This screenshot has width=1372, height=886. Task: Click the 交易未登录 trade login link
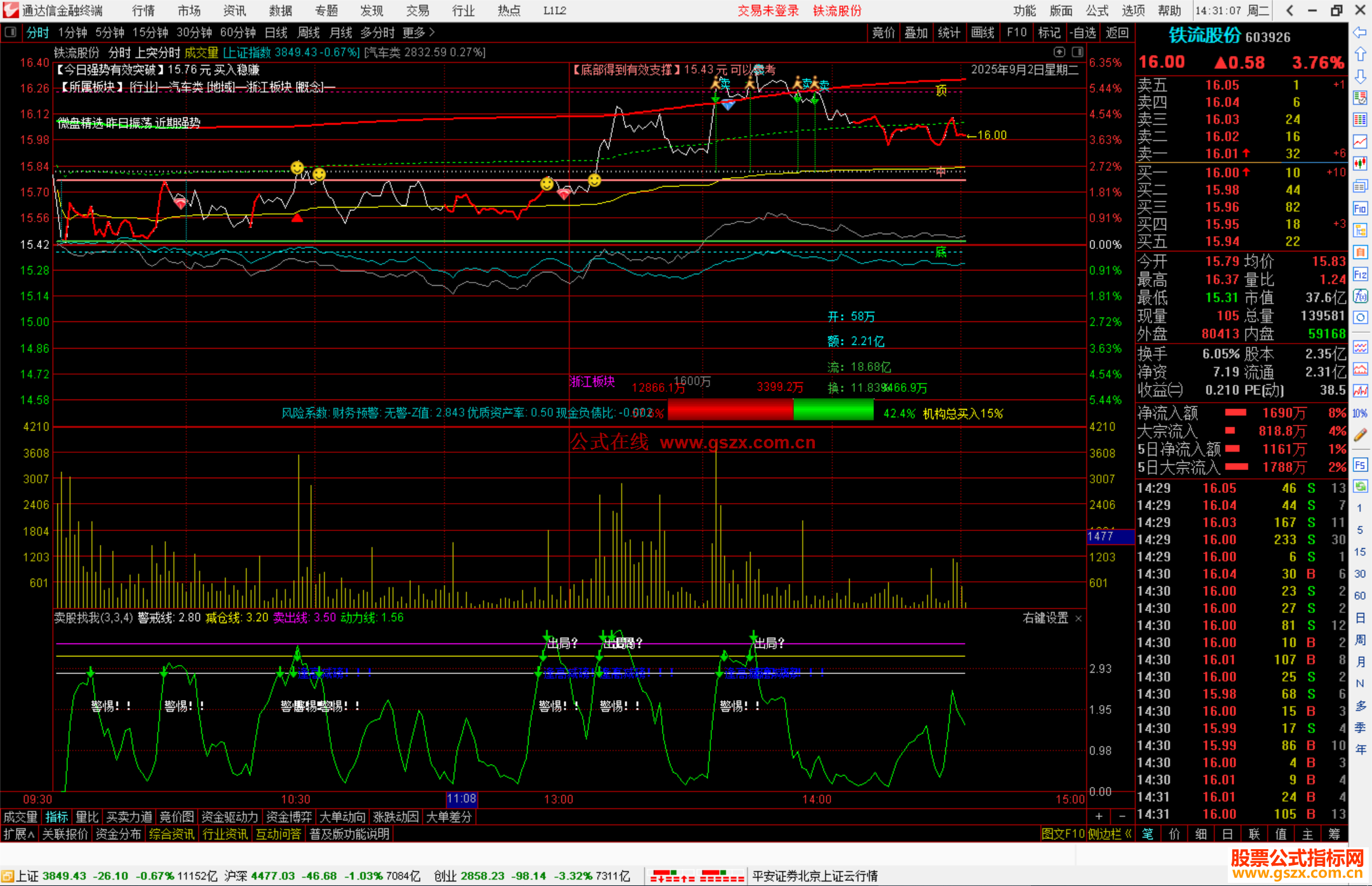[768, 10]
